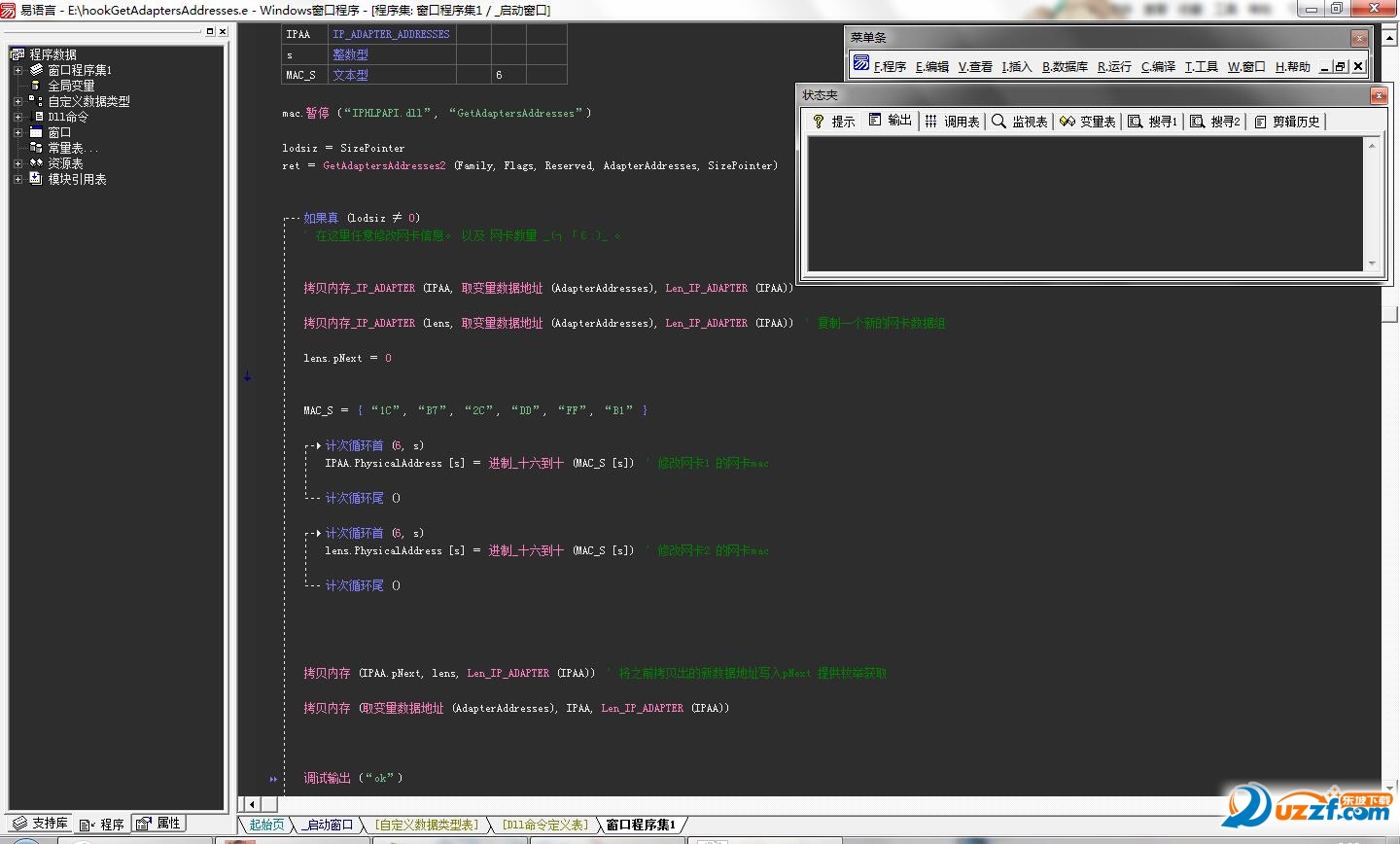Open the C.编译 menu
The height and width of the screenshot is (844, 1400).
pyautogui.click(x=1158, y=67)
